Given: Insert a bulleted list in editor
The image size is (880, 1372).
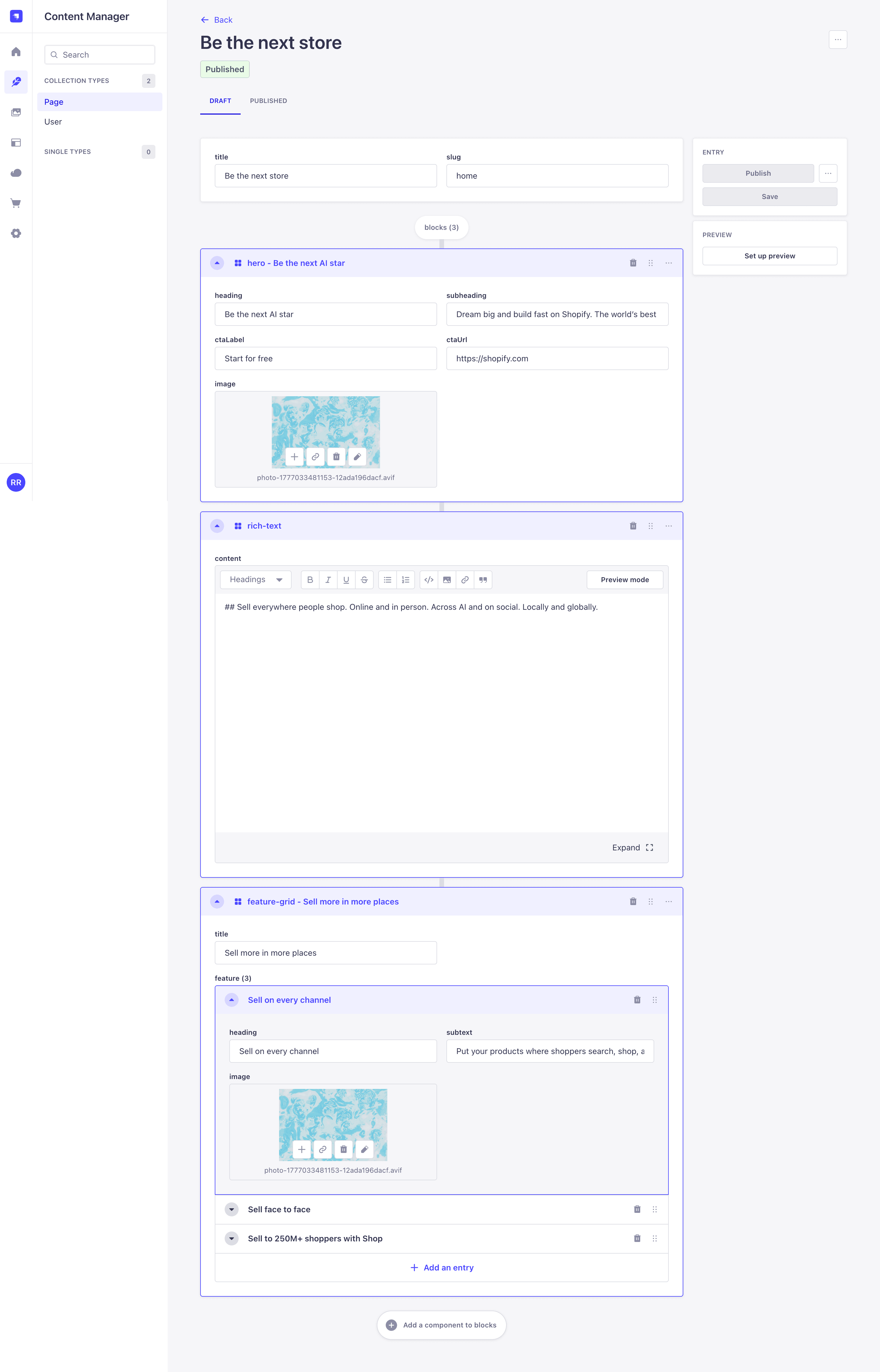Looking at the screenshot, I should [387, 580].
